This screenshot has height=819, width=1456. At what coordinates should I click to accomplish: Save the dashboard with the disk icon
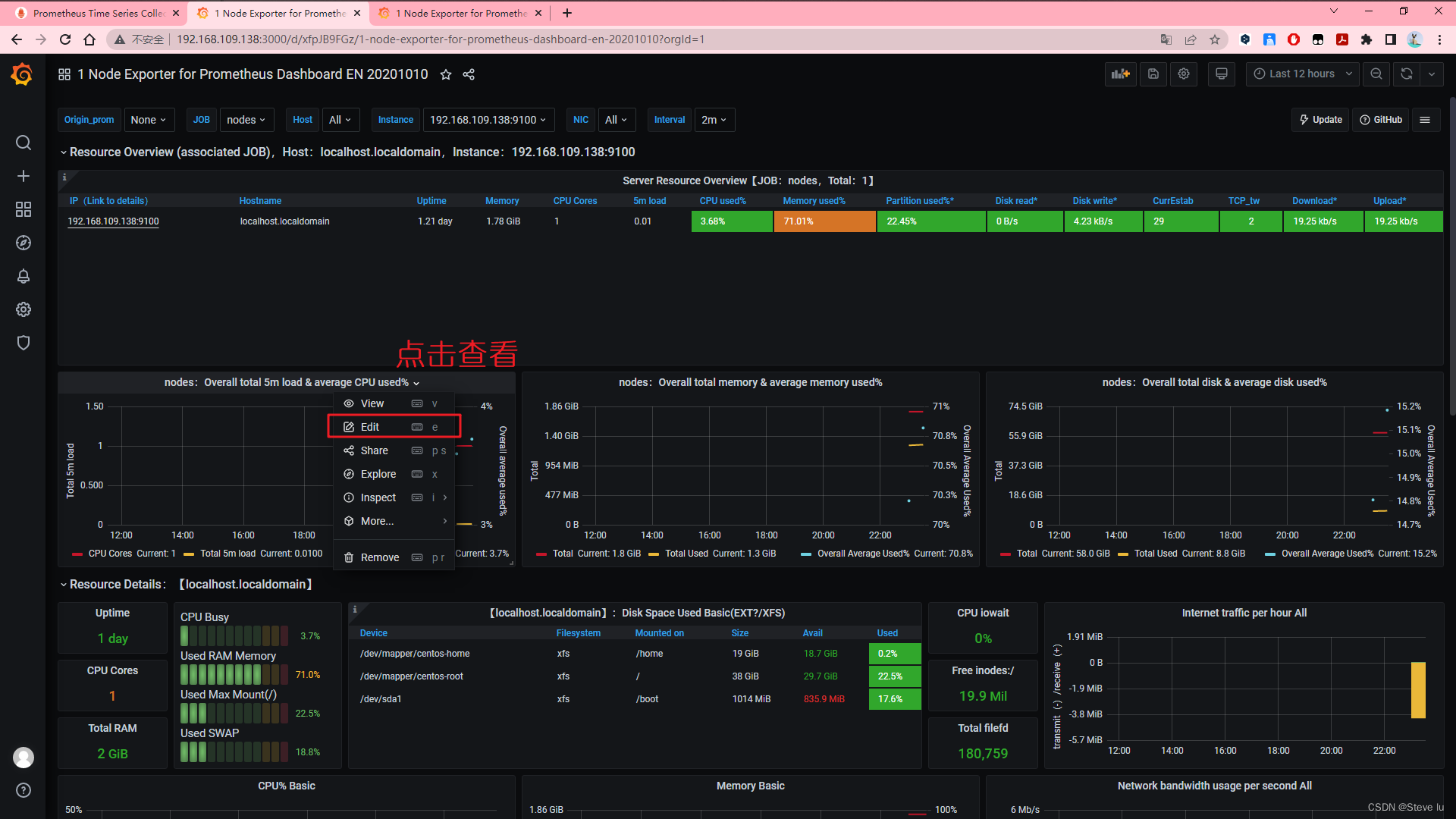(x=1153, y=74)
